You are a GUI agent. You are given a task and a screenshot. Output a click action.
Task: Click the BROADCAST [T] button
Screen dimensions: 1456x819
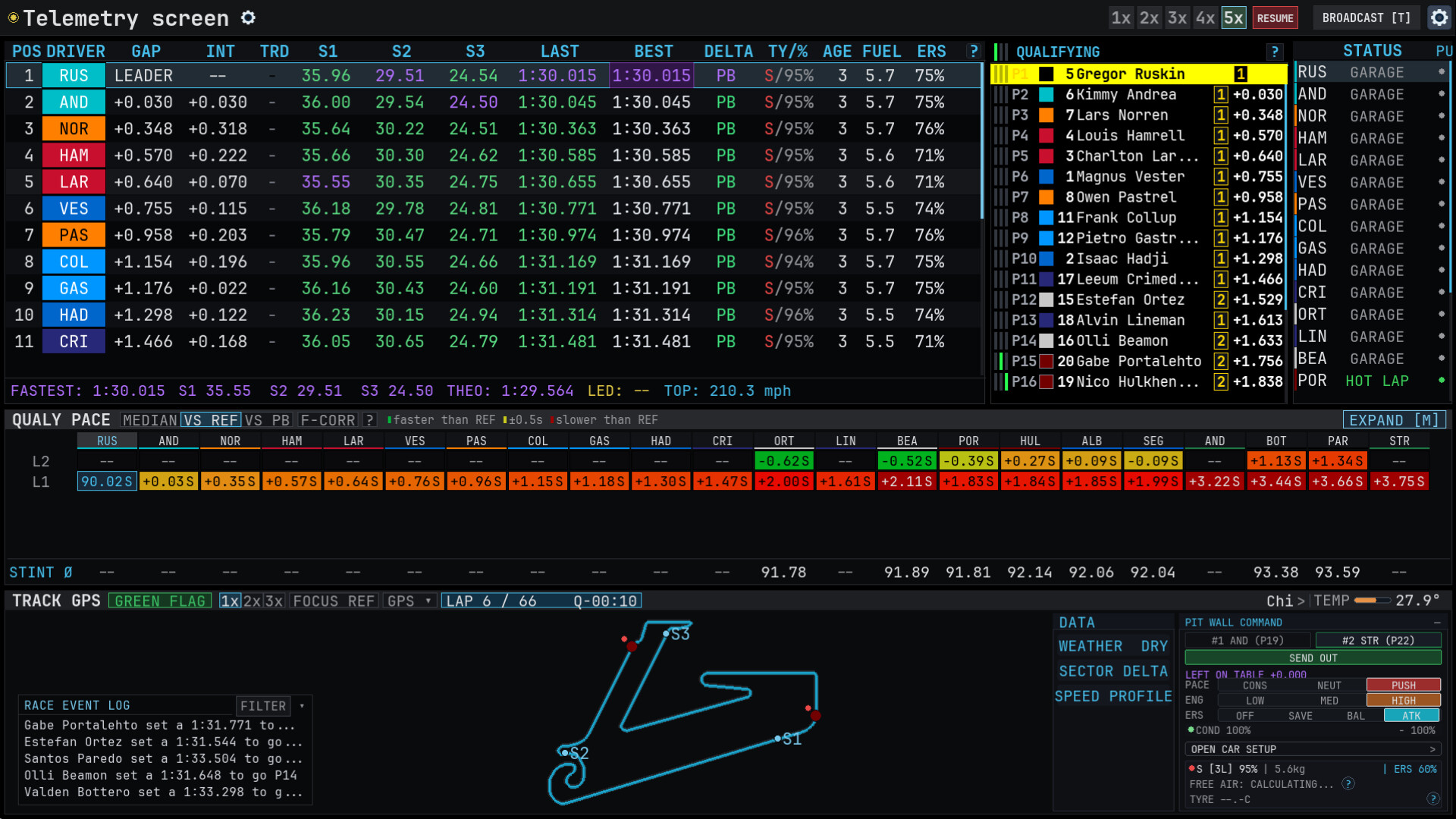click(1367, 18)
